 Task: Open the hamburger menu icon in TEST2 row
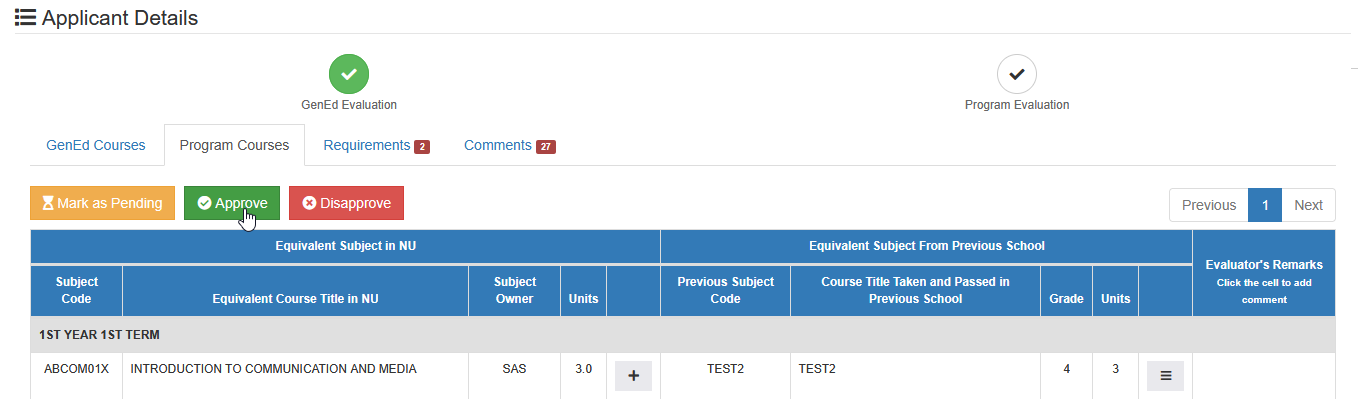click(x=1165, y=376)
